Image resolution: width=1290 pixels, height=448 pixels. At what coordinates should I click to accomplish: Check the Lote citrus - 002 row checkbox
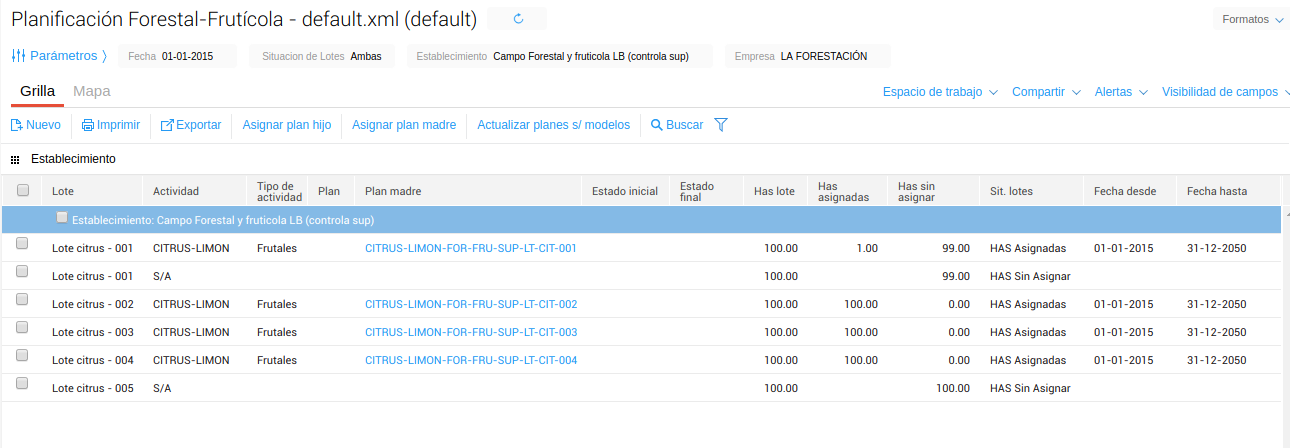click(23, 299)
